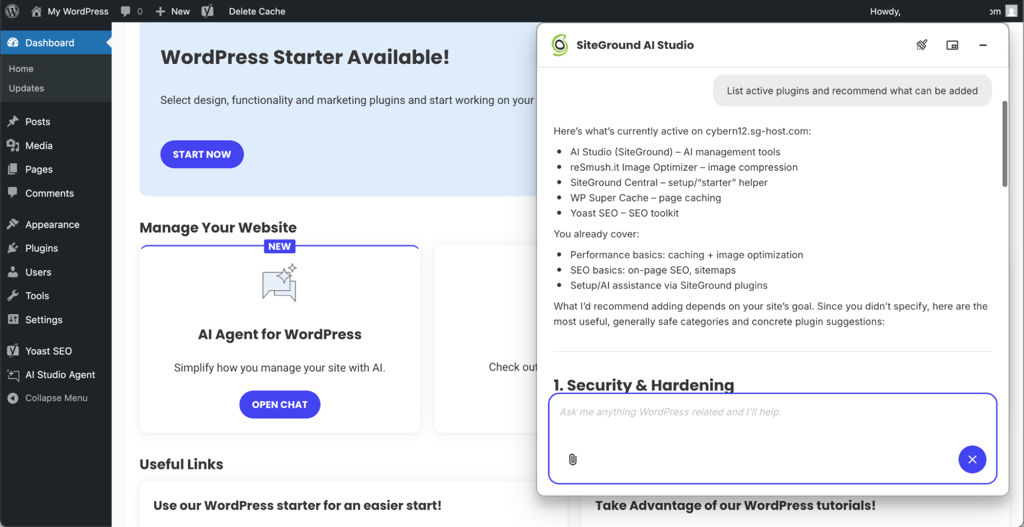Click the user avatar in the admin bar
Image resolution: width=1024 pixels, height=527 pixels.
(x=1010, y=11)
